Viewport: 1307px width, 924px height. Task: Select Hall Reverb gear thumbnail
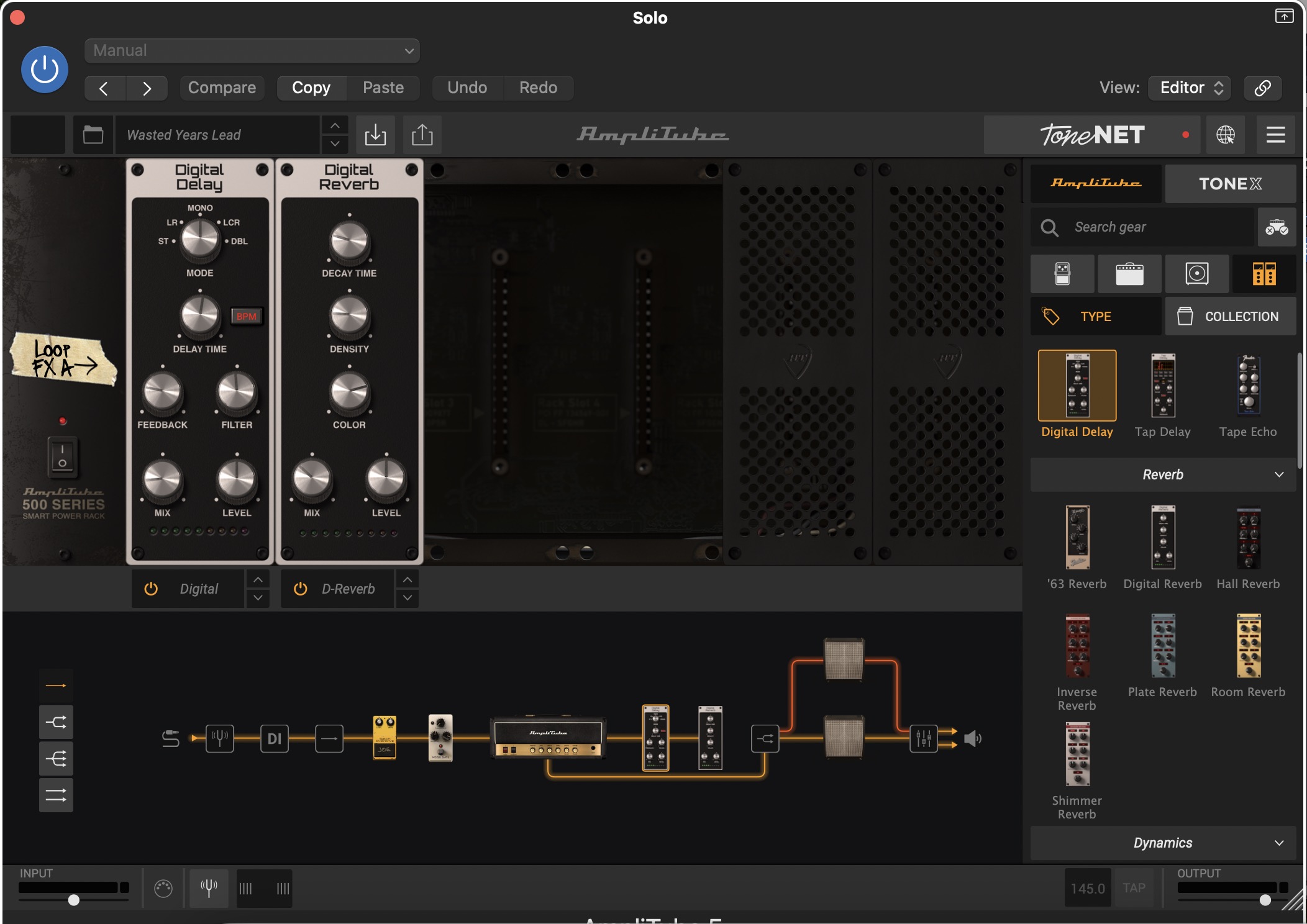(1248, 537)
